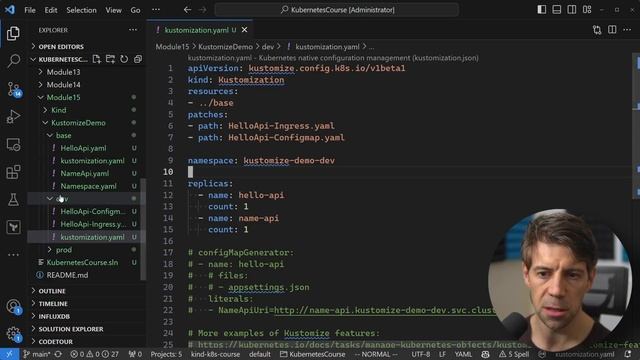Click Module15 breadcrumb
This screenshot has height=360, width=640.
172,47
